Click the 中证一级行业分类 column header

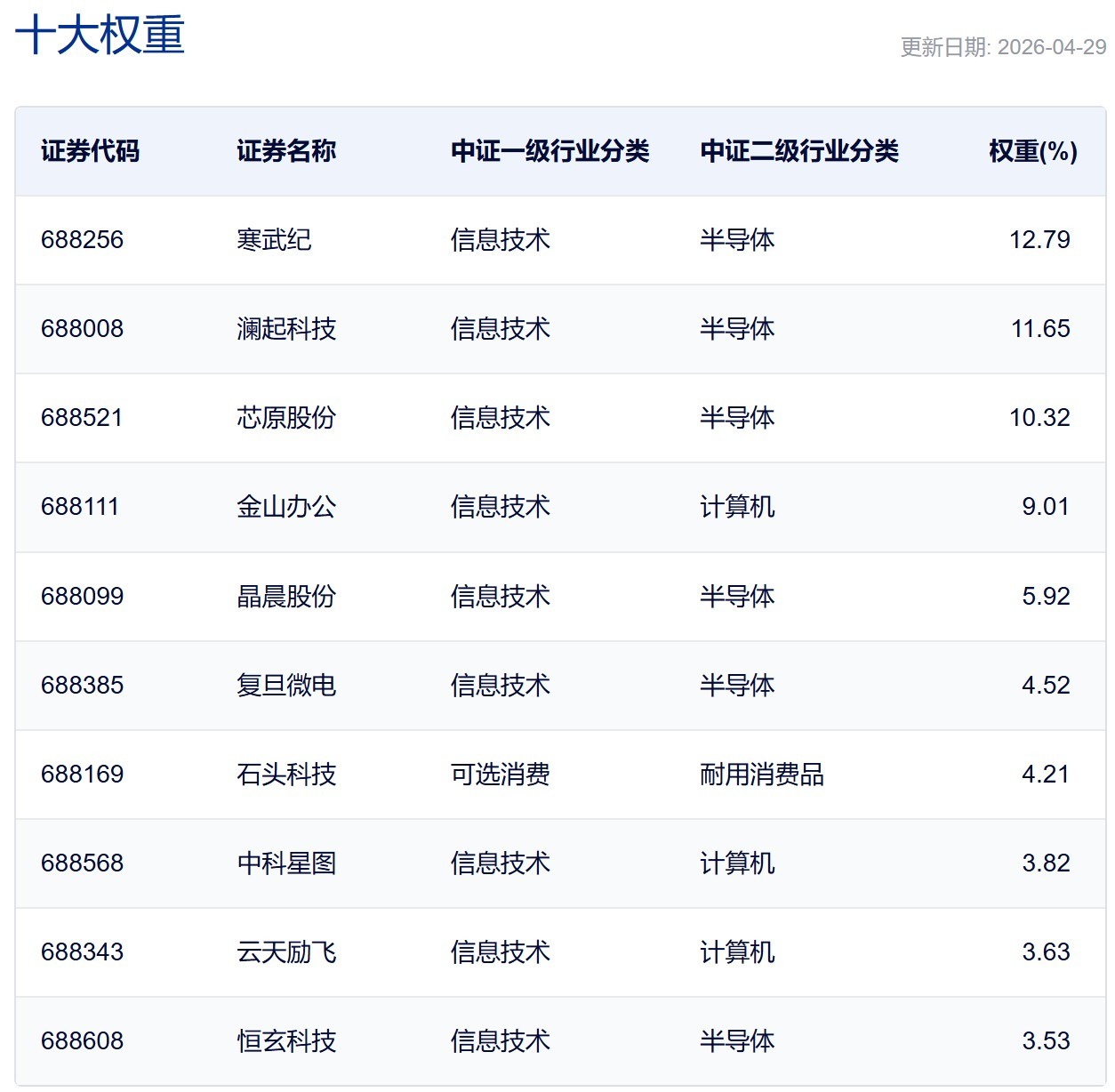coord(549,151)
